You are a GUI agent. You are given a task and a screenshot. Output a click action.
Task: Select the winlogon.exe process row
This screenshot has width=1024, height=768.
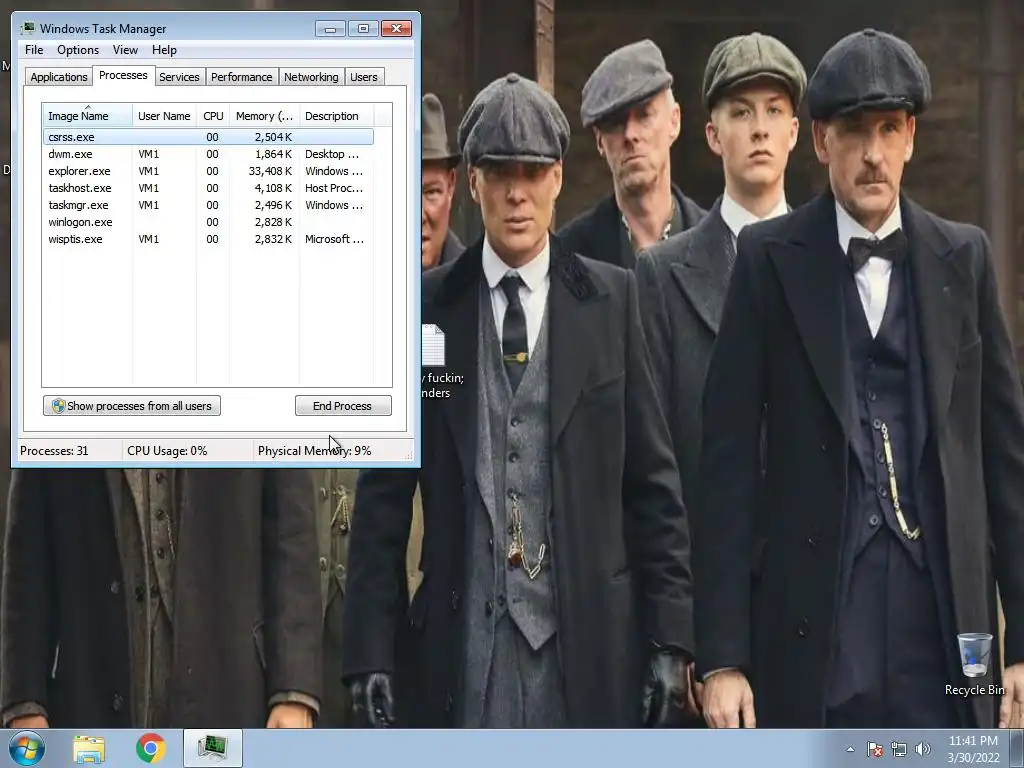tap(208, 222)
